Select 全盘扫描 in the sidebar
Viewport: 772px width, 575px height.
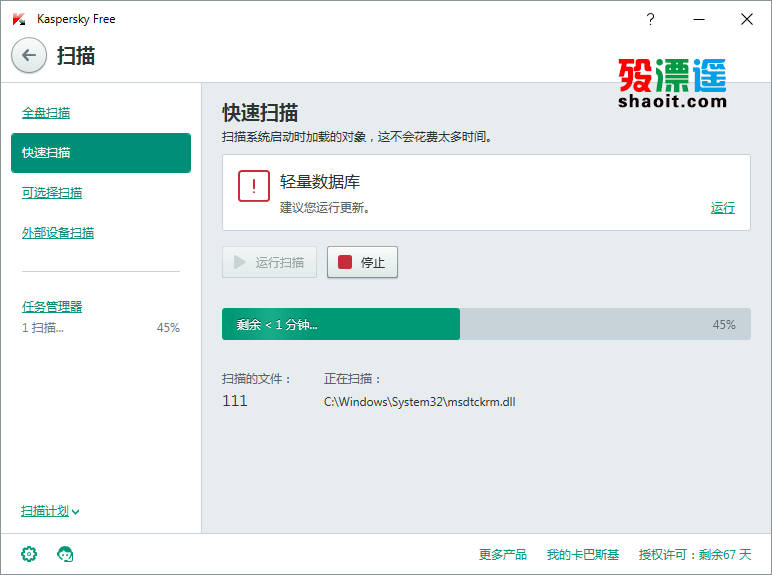(x=46, y=113)
